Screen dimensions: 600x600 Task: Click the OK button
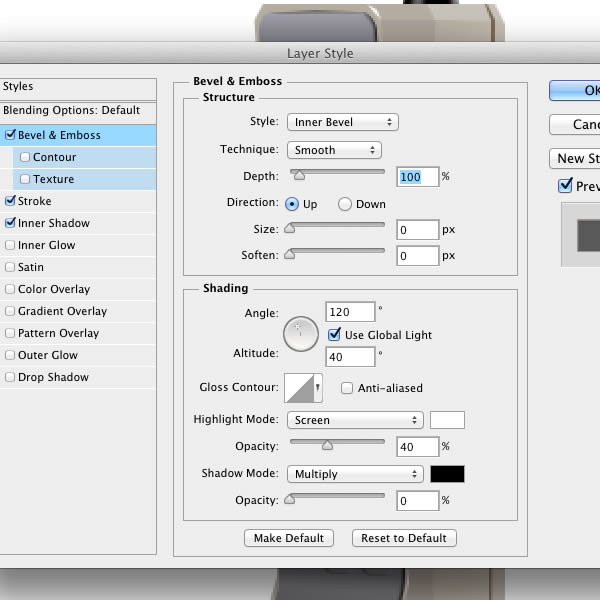coord(575,90)
